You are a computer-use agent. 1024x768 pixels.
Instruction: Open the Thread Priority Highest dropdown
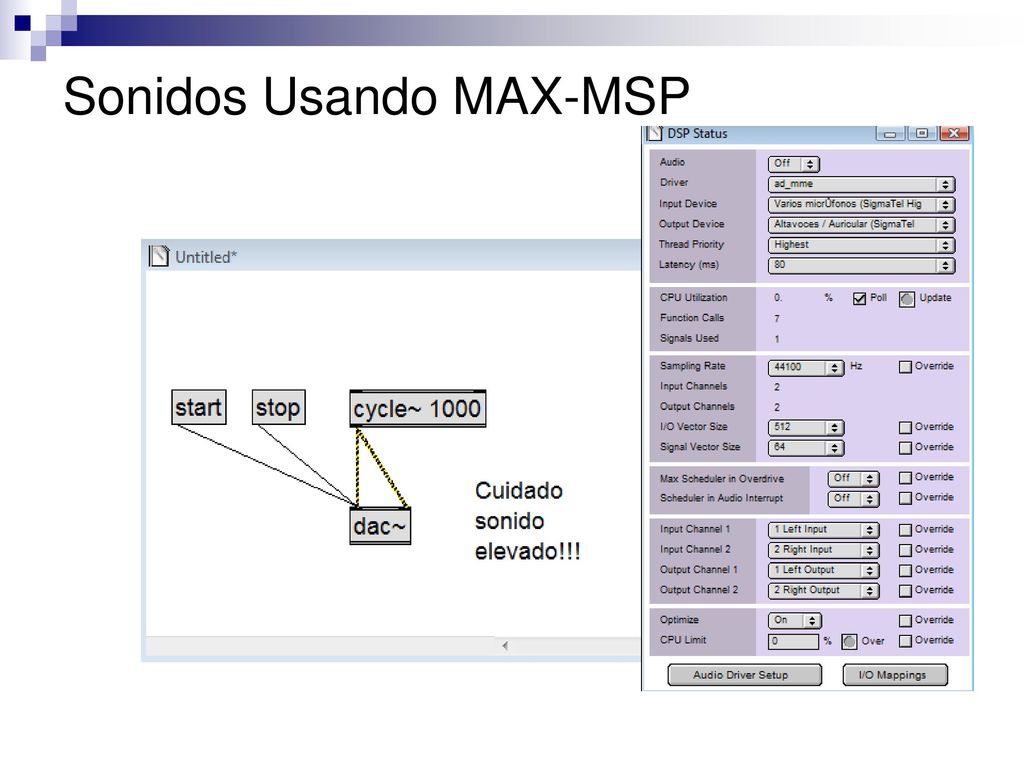(x=861, y=245)
